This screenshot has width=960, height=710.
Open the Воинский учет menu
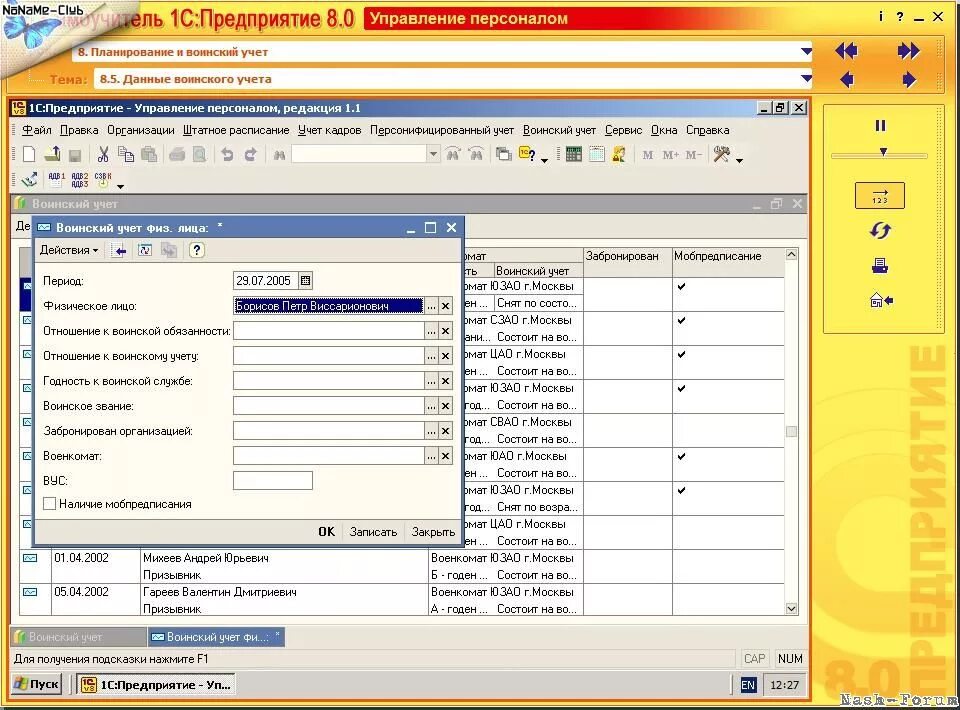559,130
